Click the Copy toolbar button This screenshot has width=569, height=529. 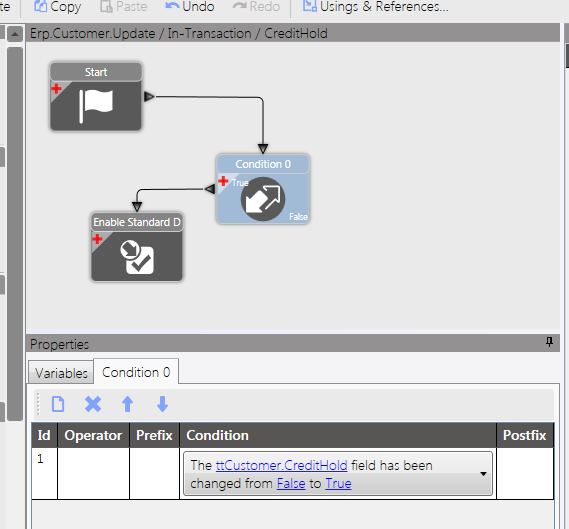tap(57, 7)
